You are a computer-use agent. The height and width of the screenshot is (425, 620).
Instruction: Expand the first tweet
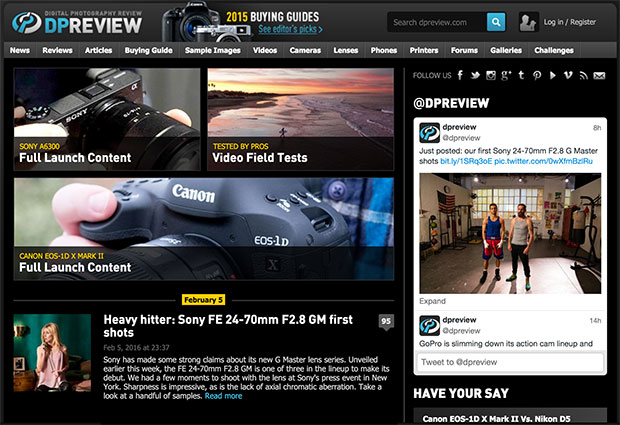(433, 301)
